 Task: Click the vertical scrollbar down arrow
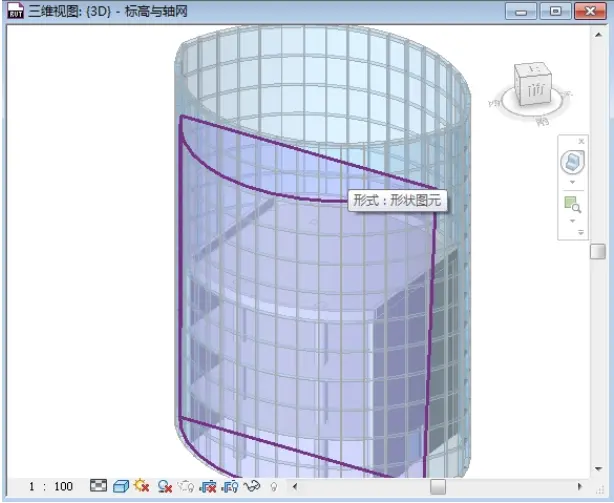pos(598,469)
